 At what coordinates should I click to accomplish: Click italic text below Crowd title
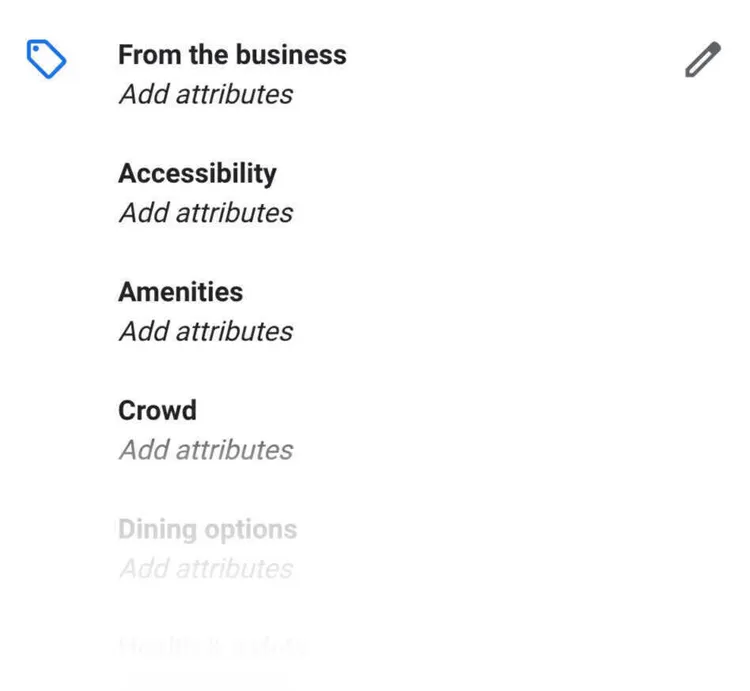pyautogui.click(x=206, y=450)
